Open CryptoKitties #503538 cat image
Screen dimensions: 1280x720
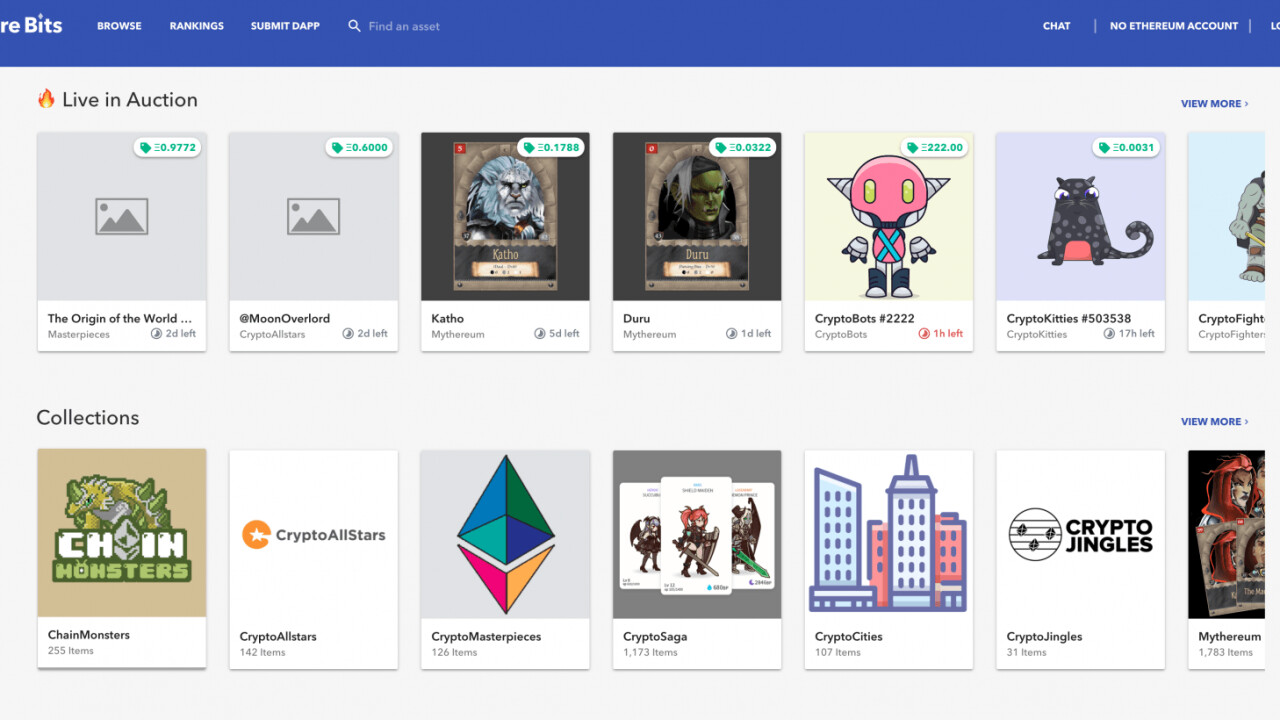[1080, 216]
